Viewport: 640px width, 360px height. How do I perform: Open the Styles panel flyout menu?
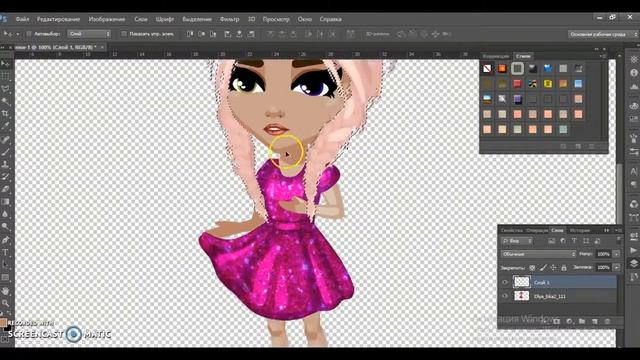pyautogui.click(x=604, y=56)
